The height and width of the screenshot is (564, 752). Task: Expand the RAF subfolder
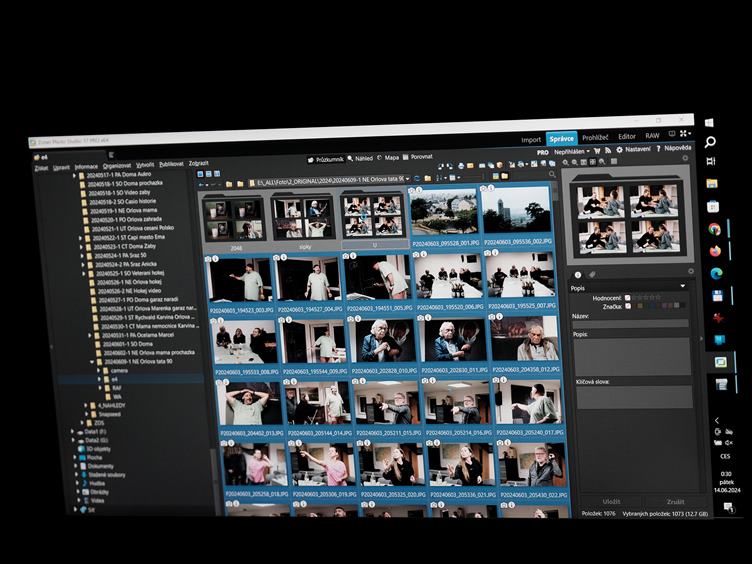click(100, 388)
